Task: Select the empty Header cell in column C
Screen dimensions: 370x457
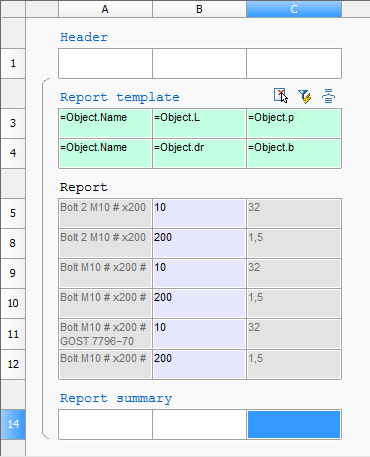Action: coord(294,63)
